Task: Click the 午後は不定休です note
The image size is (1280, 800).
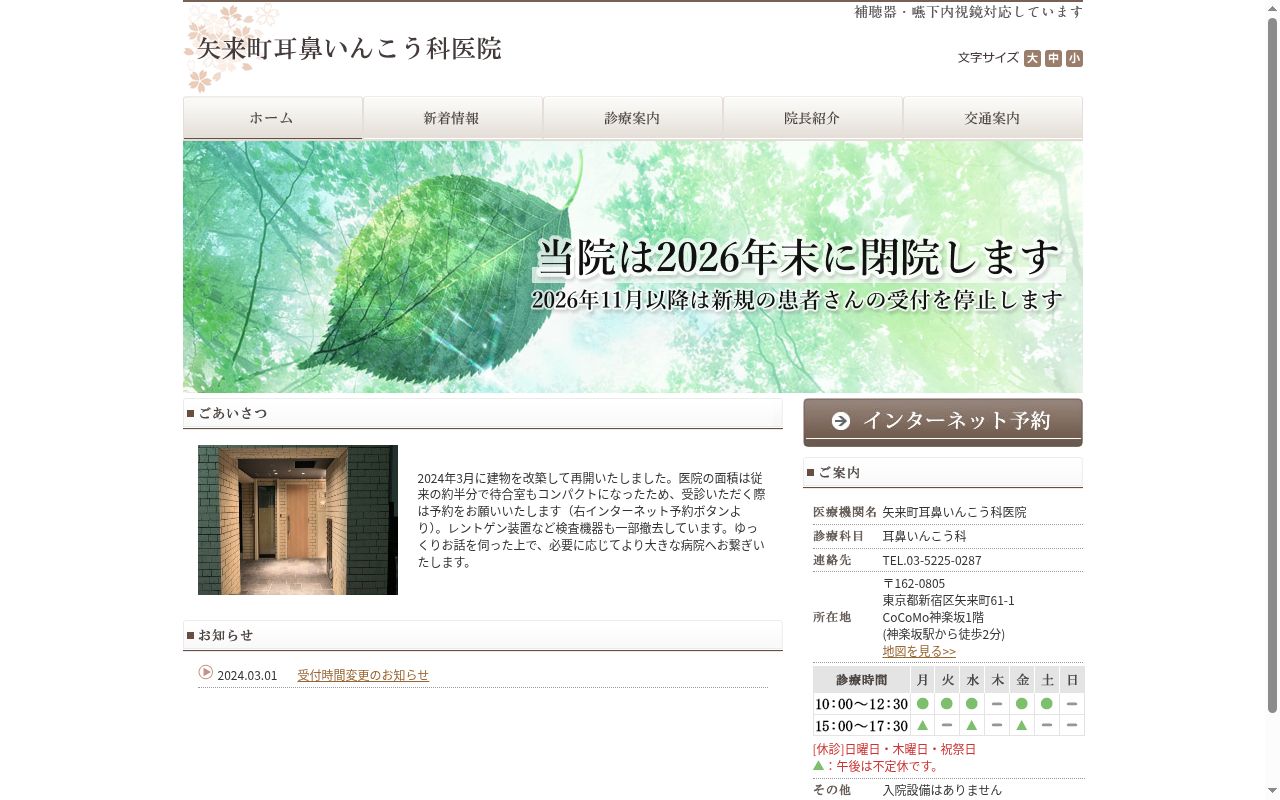Action: click(884, 766)
